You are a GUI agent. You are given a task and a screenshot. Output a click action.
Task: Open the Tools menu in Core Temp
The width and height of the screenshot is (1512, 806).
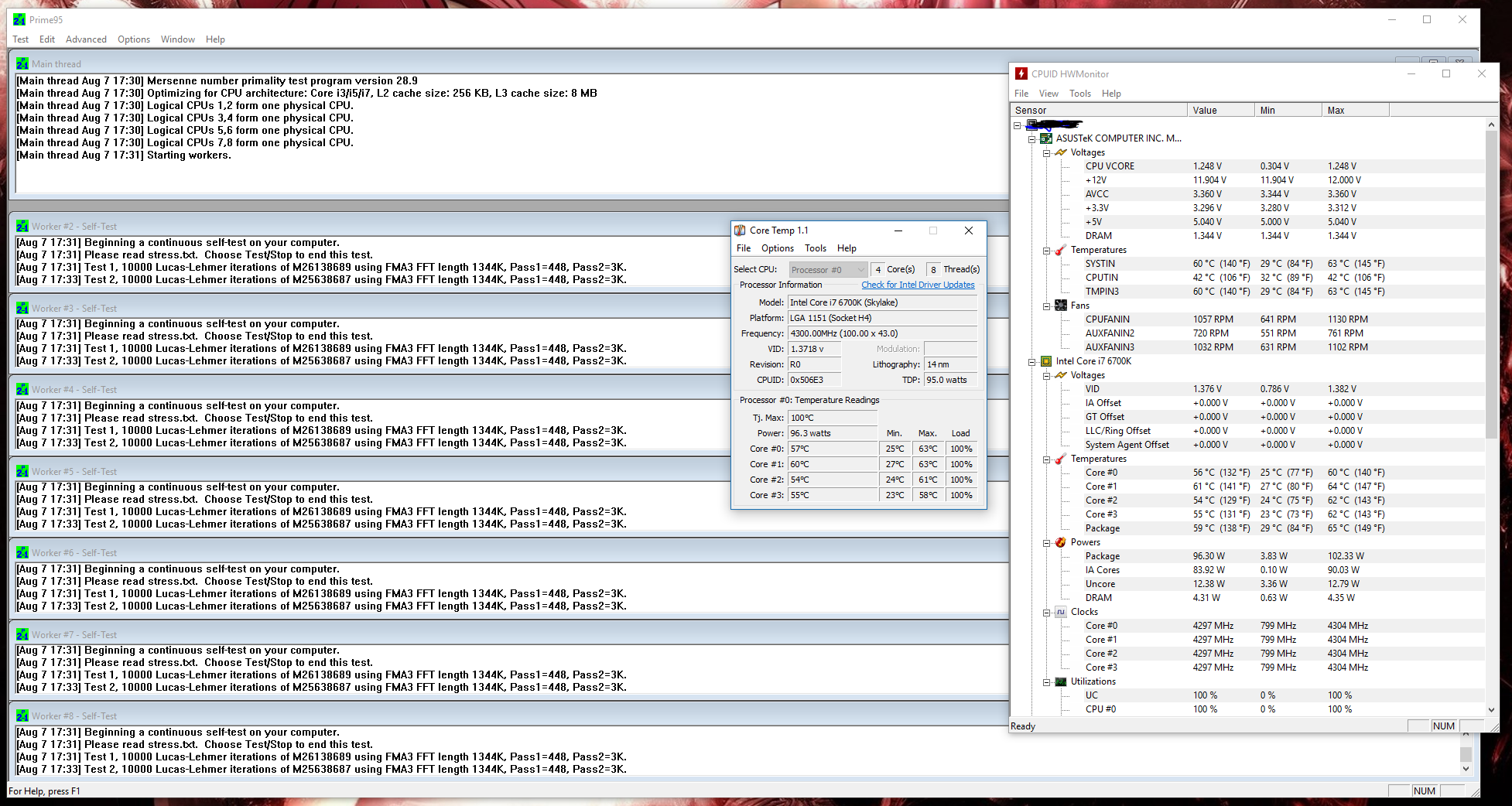[x=816, y=248]
